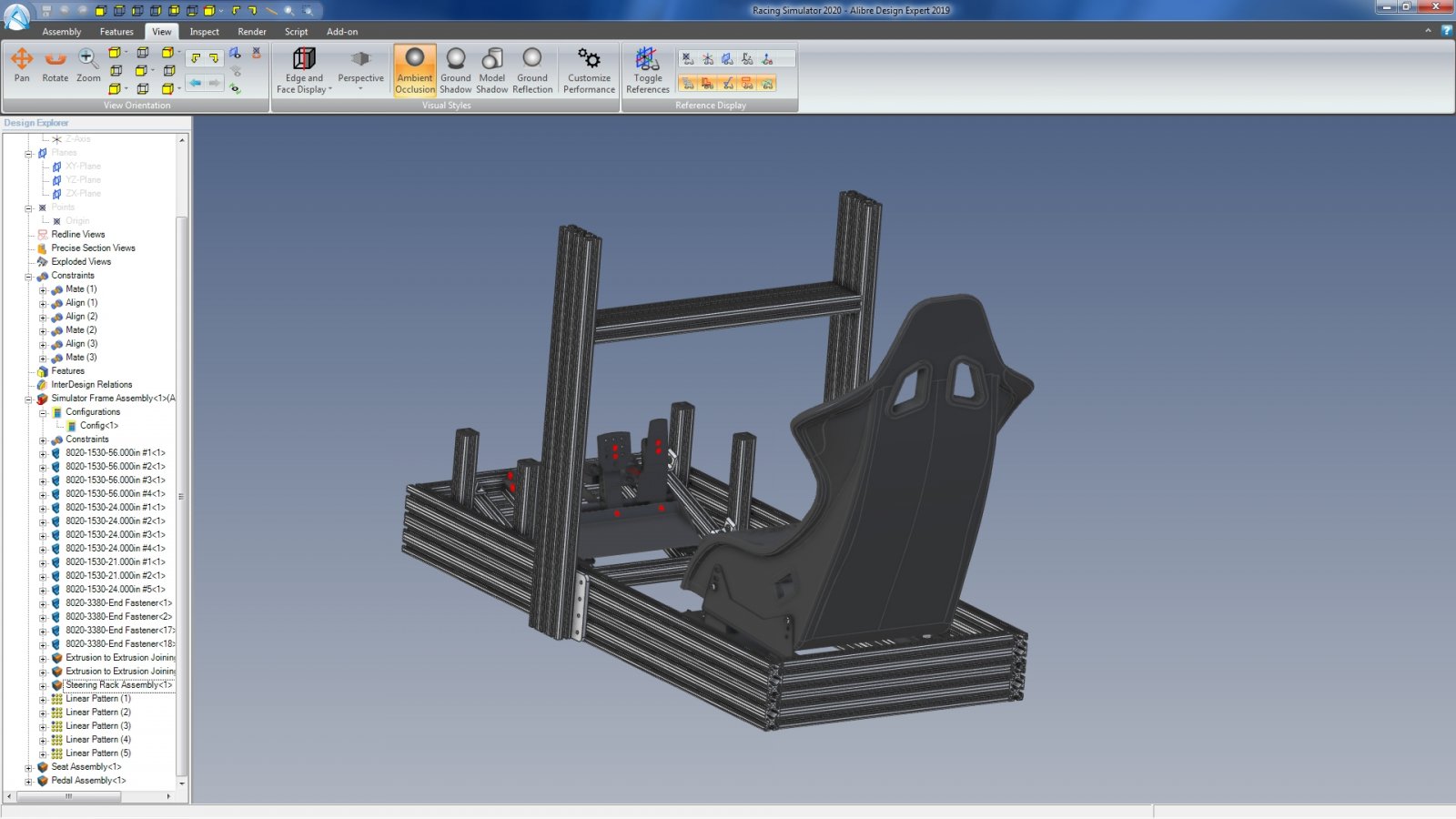The image size is (1456, 819).
Task: Select the Pan tool
Action: click(x=22, y=66)
